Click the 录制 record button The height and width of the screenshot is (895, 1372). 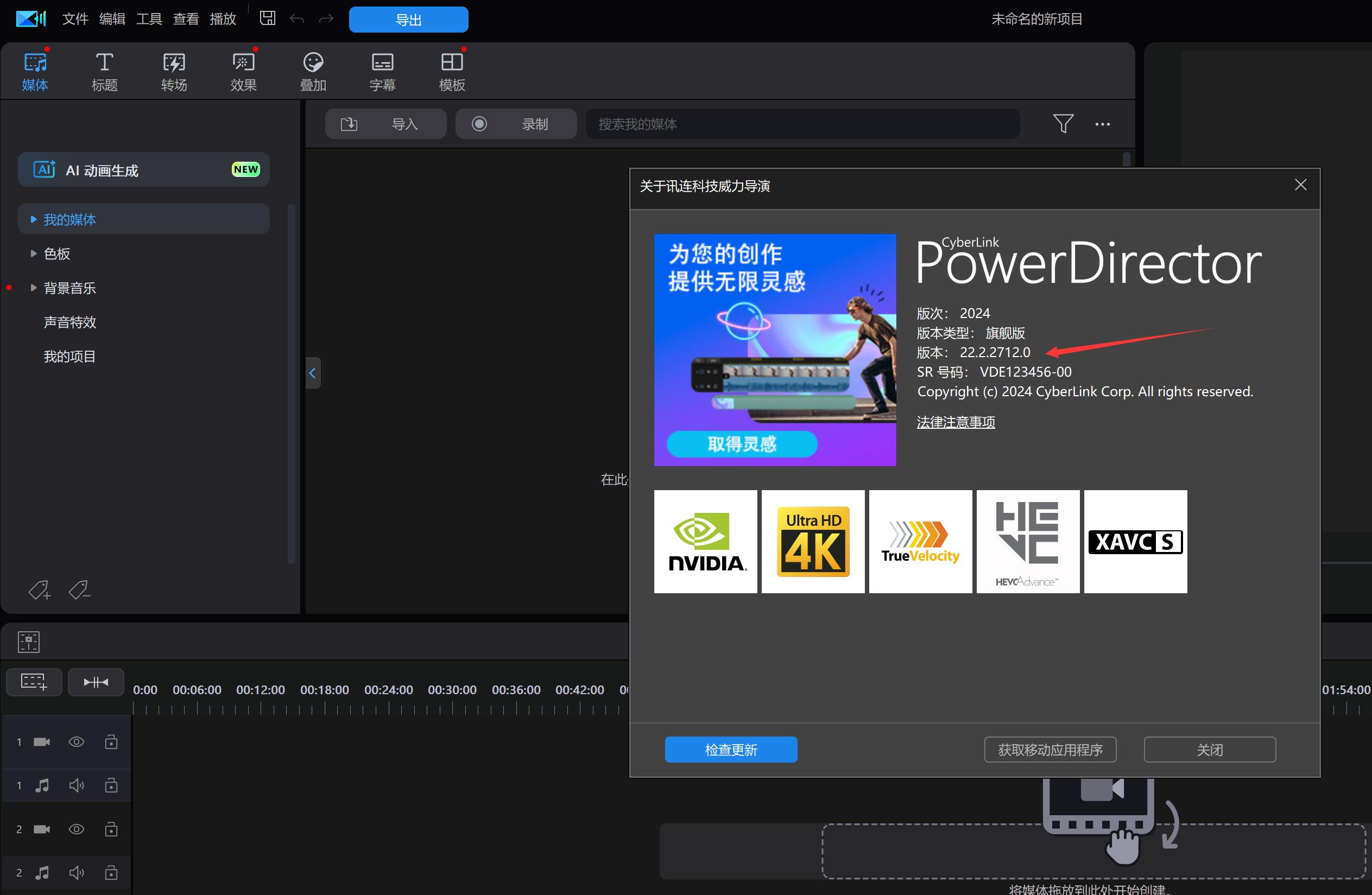click(x=516, y=124)
